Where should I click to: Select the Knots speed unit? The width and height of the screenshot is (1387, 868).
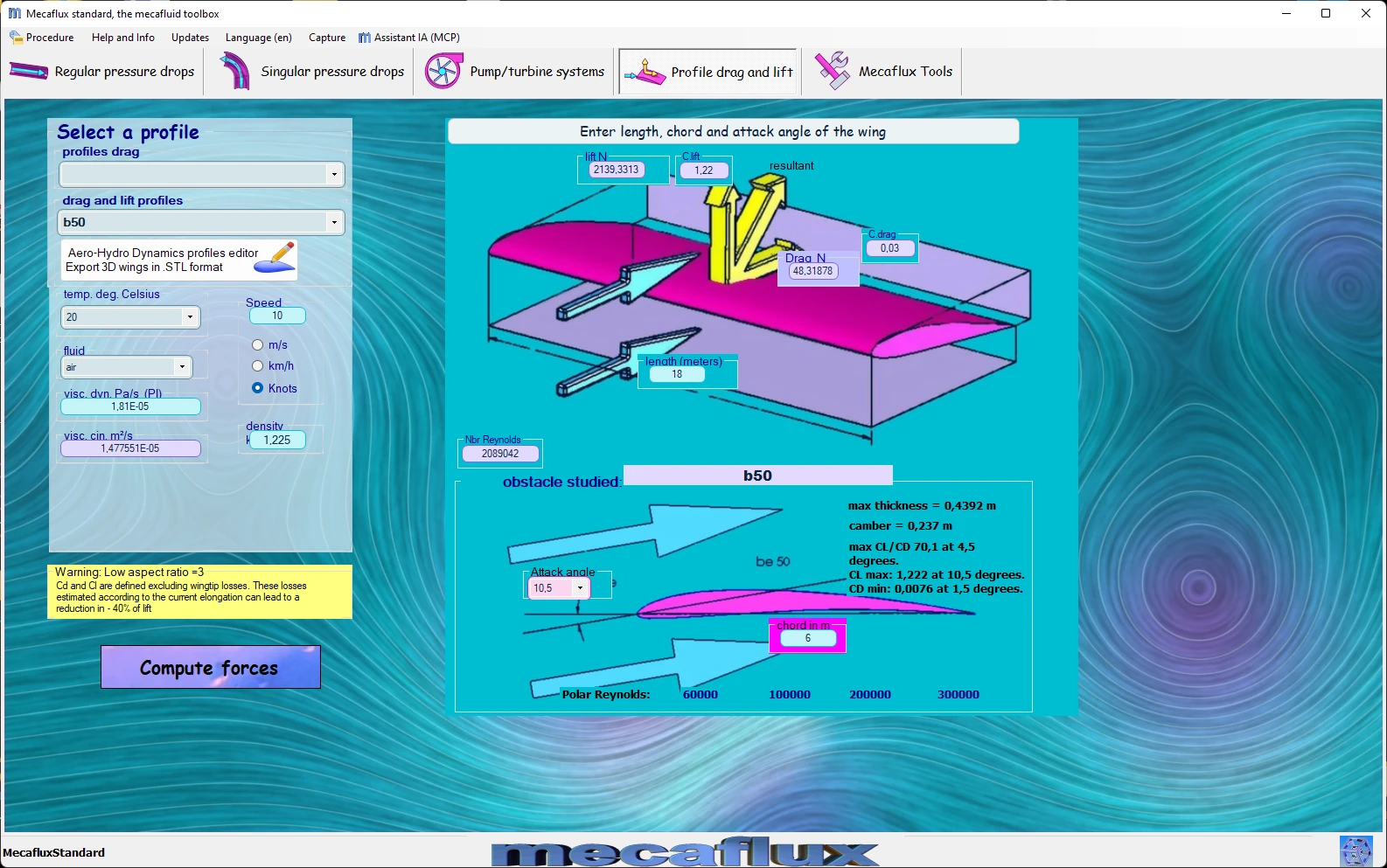[258, 388]
